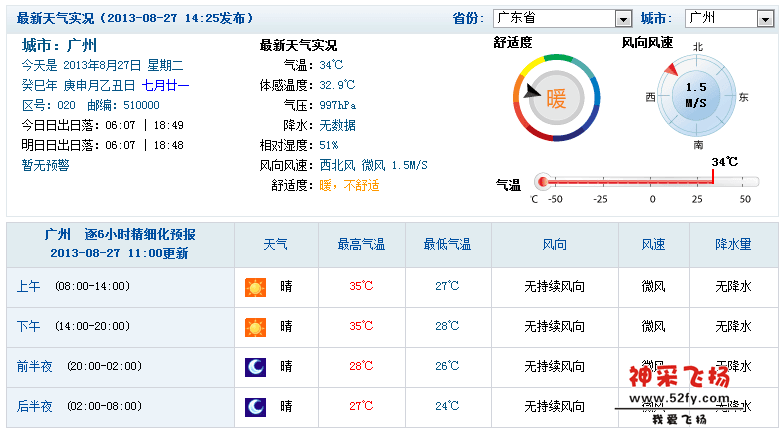
Task: Click the 暂无预警 warning link
Action: 45,165
